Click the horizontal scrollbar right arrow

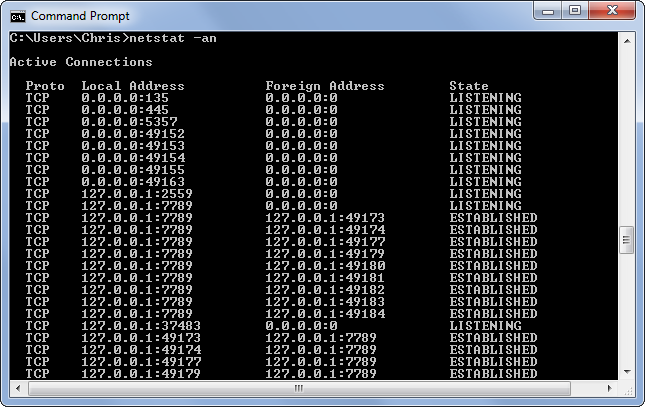[x=611, y=388]
